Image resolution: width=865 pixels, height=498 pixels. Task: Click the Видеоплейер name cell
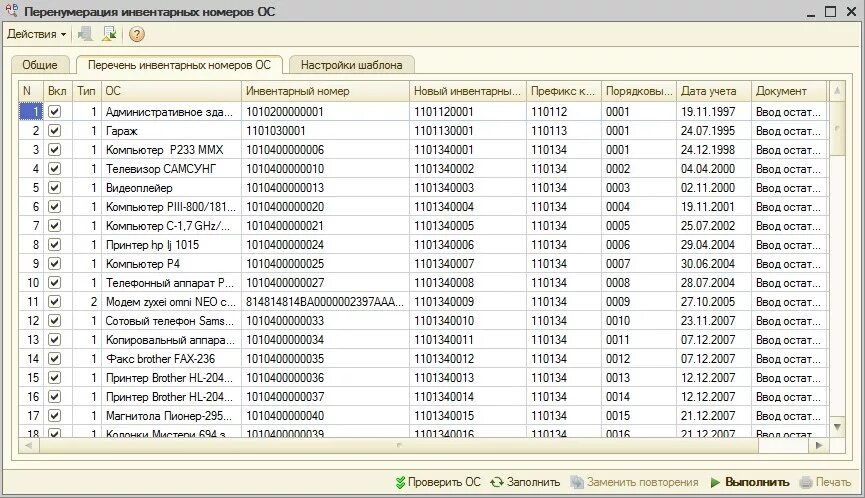pyautogui.click(x=171, y=188)
